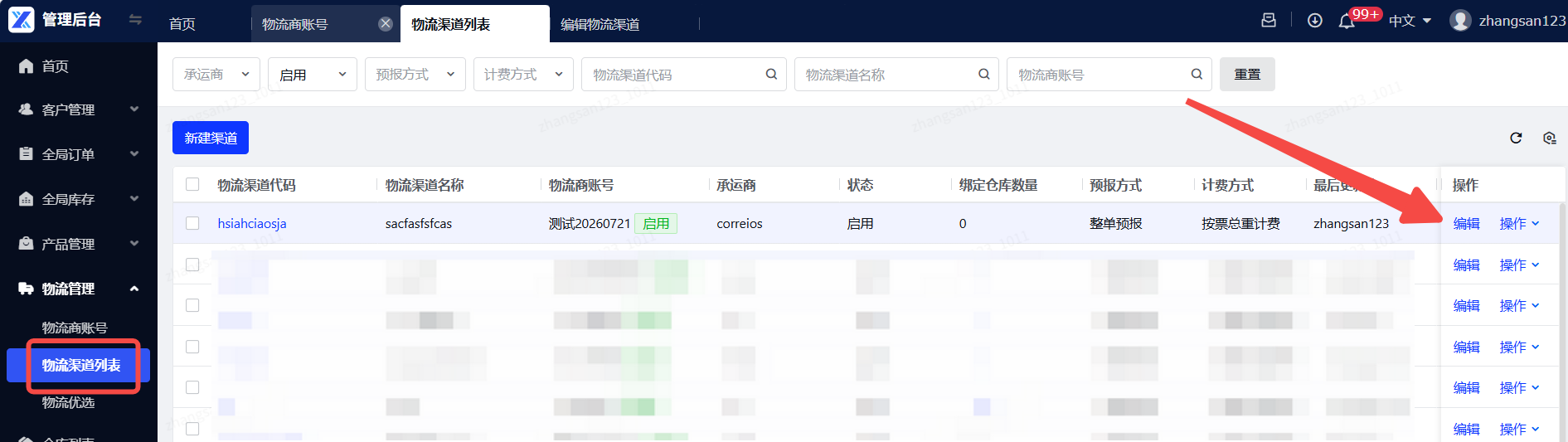1568x442 pixels.
Task: Click 编辑 in the hsiahciaosja row
Action: [x=1466, y=223]
